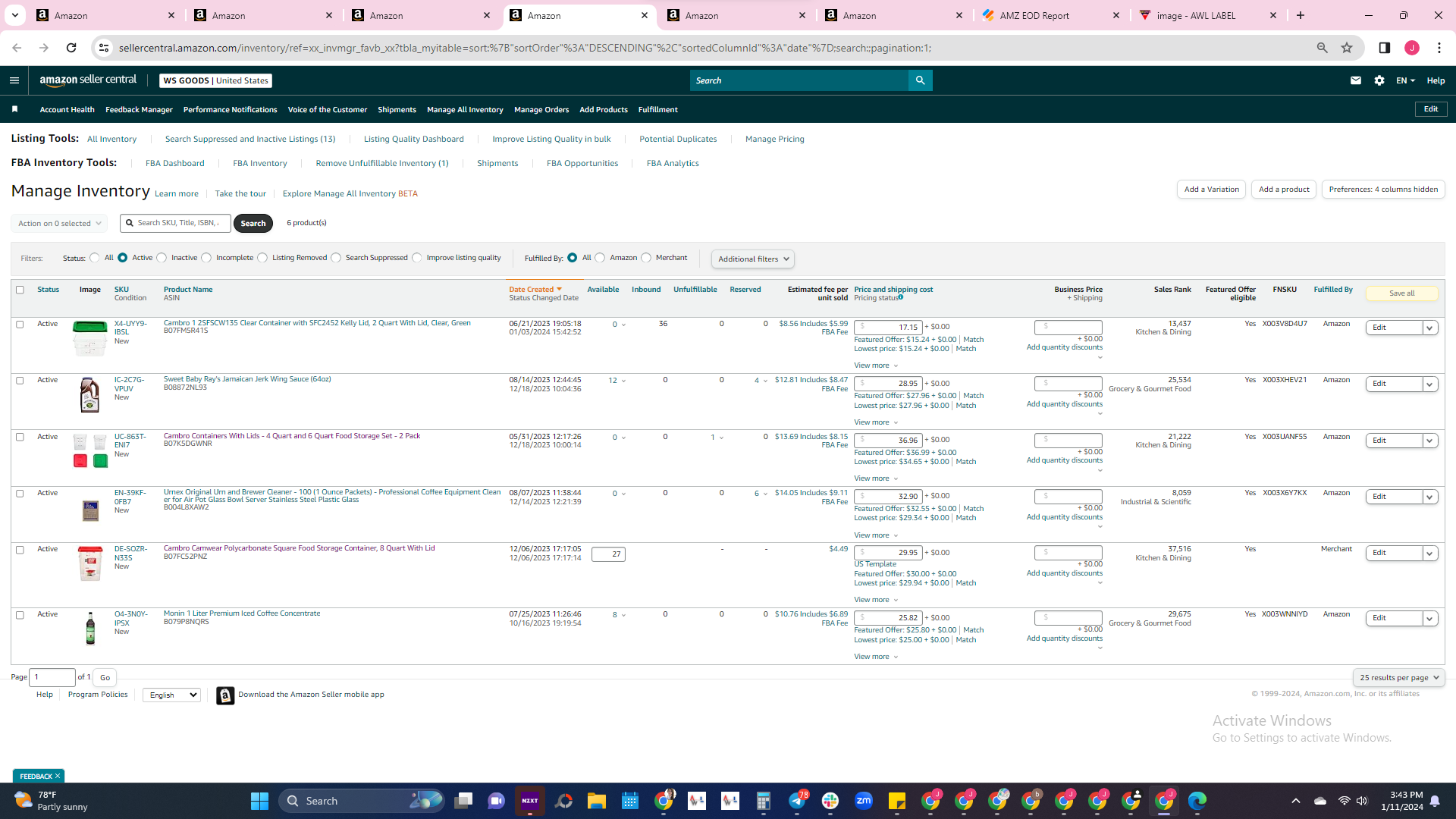This screenshot has height=819, width=1456.
Task: Open the Fulfillment navigation item
Action: pos(658,110)
